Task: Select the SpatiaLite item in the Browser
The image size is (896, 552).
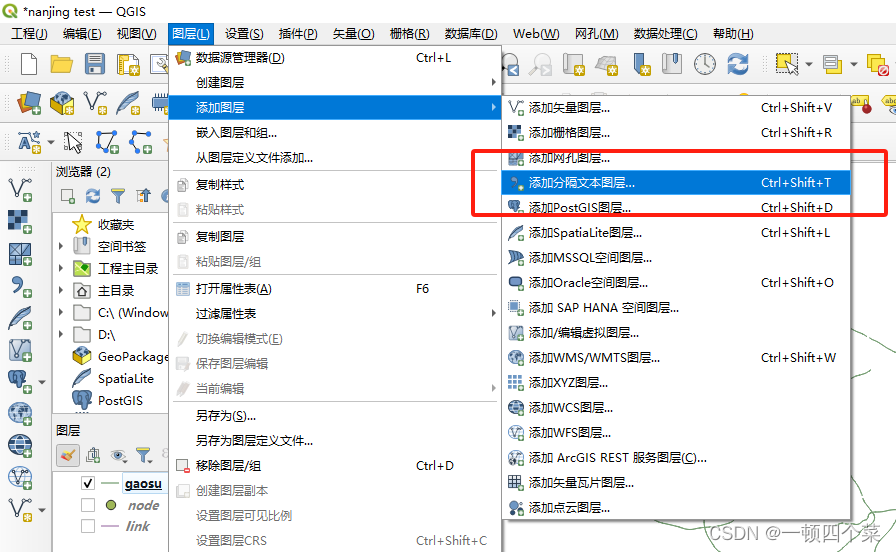Action: pyautogui.click(x=125, y=378)
